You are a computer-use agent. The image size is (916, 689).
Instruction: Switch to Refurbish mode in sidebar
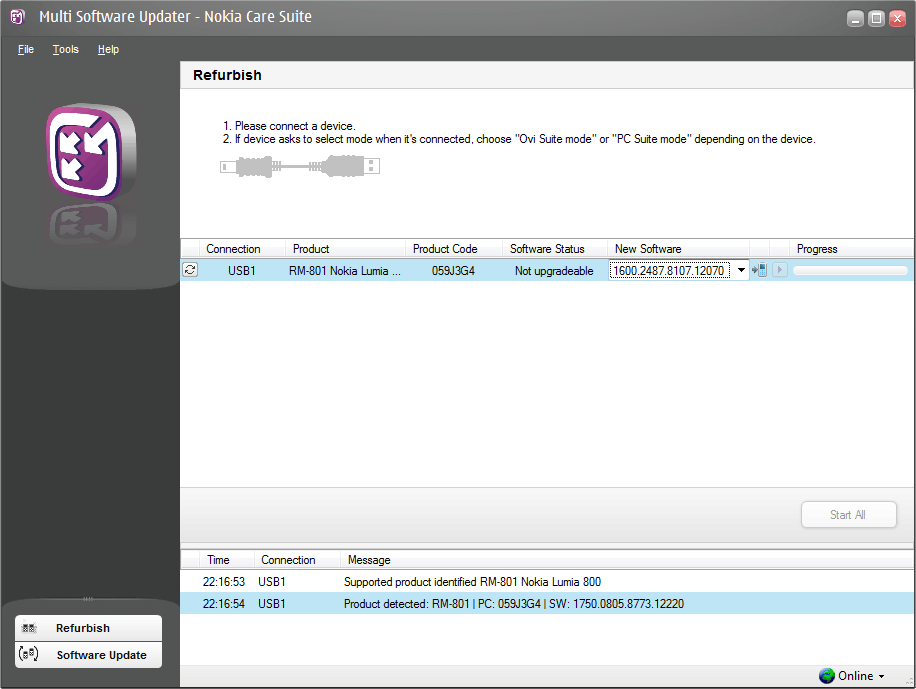click(x=88, y=628)
